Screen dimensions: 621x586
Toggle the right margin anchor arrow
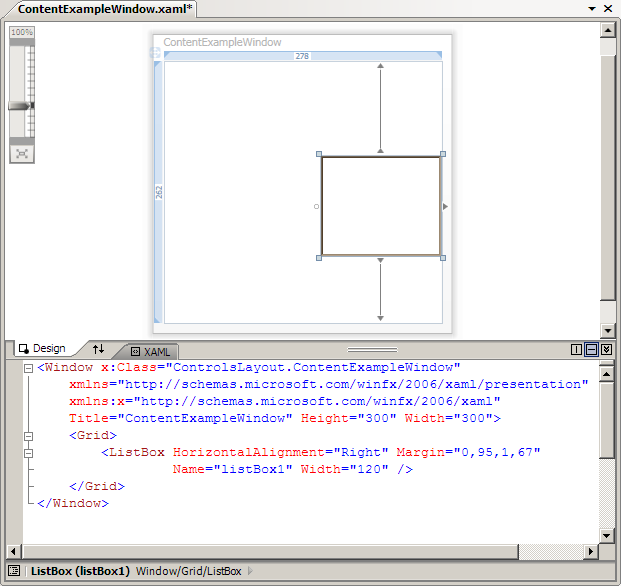coord(445,206)
